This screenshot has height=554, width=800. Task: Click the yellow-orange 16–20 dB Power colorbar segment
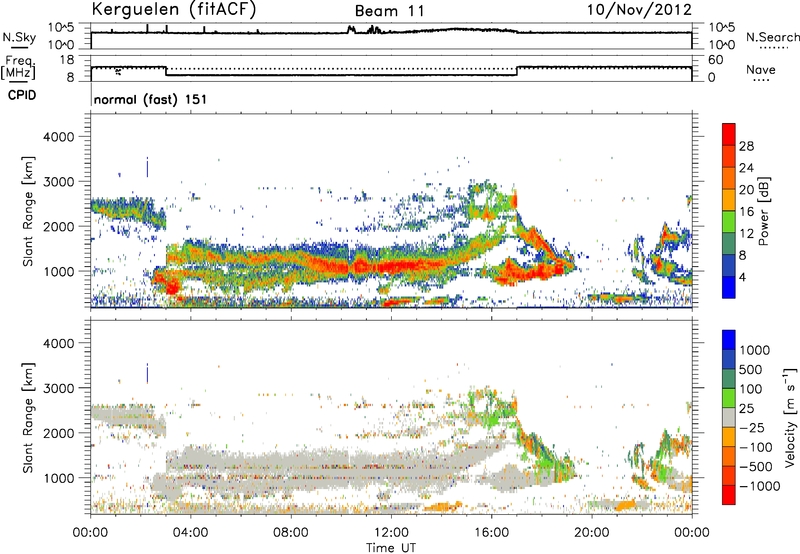pyautogui.click(x=729, y=200)
